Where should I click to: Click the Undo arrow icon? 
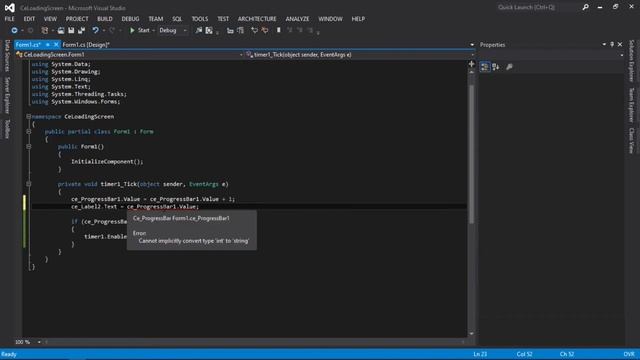coord(95,31)
